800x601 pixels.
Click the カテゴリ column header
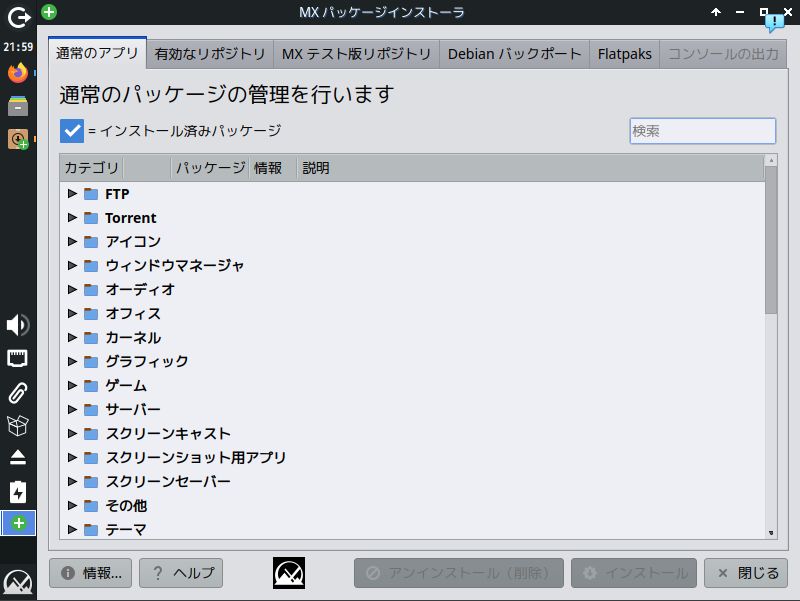click(92, 168)
